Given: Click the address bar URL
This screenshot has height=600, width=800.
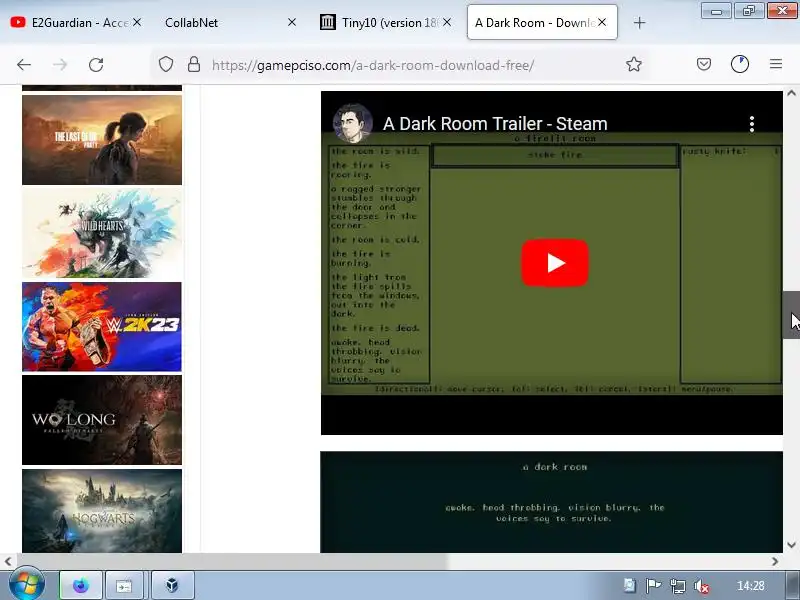Looking at the screenshot, I should click(x=372, y=65).
